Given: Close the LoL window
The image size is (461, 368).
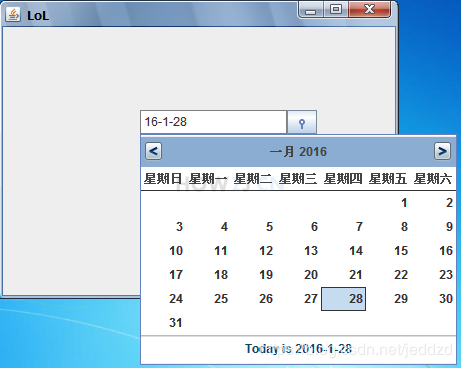Looking at the screenshot, I should 369,9.
